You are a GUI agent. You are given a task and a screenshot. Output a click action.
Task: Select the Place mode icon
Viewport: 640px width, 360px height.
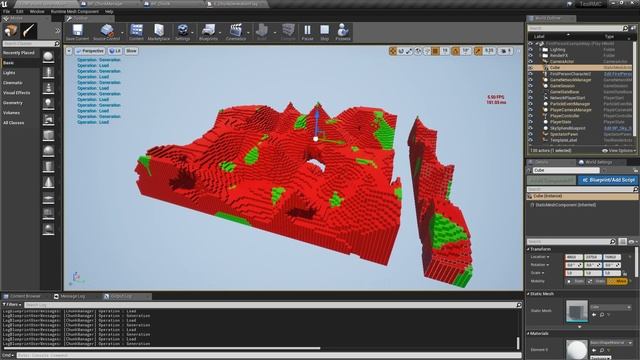point(11,31)
